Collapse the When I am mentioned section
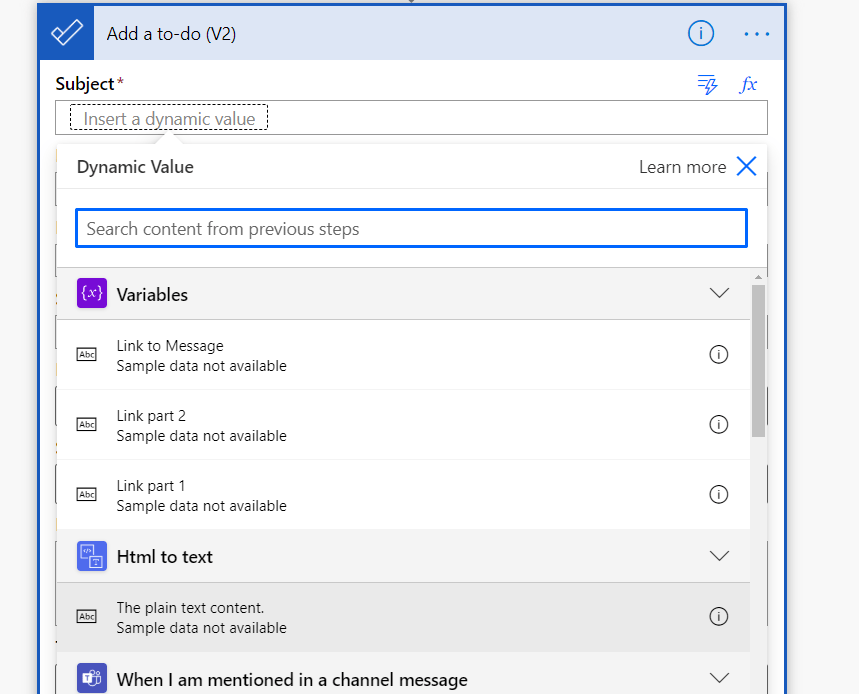The width and height of the screenshot is (859, 694). [x=719, y=678]
